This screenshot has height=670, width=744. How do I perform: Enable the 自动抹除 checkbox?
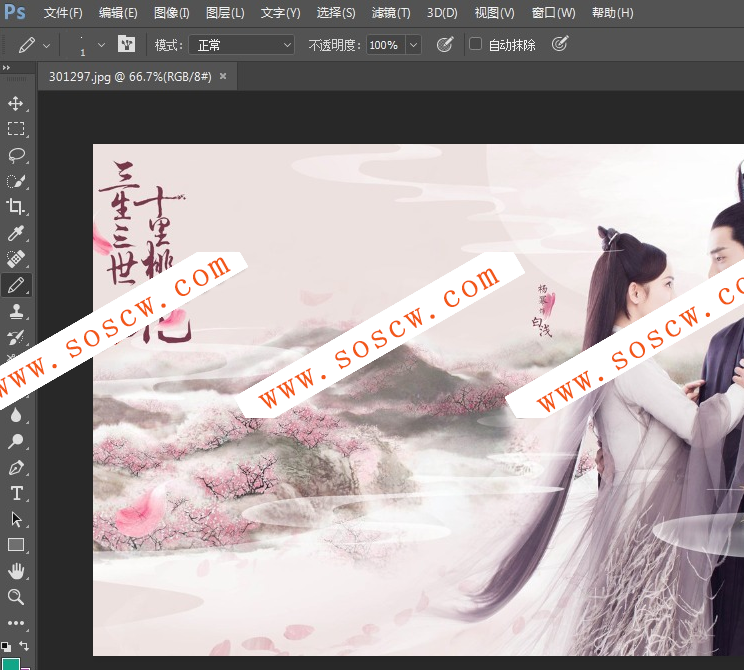point(475,44)
